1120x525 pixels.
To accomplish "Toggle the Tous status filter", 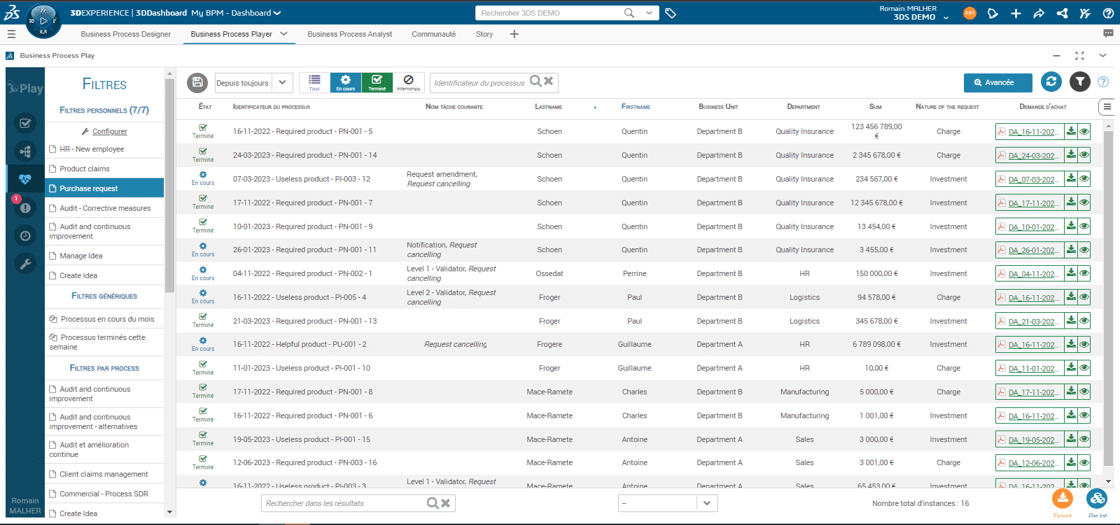I will pyautogui.click(x=314, y=83).
